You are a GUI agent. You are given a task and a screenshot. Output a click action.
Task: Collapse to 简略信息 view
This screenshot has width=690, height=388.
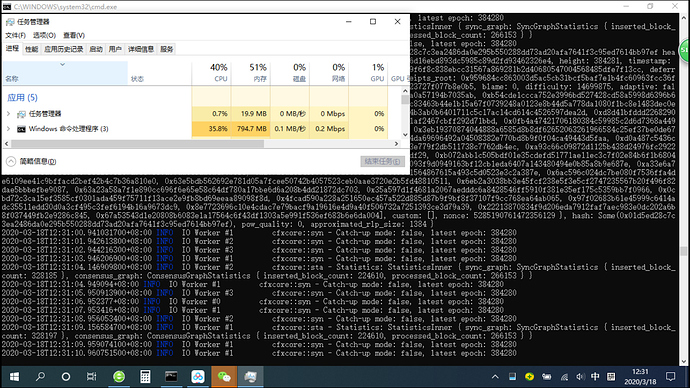[x=31, y=161]
